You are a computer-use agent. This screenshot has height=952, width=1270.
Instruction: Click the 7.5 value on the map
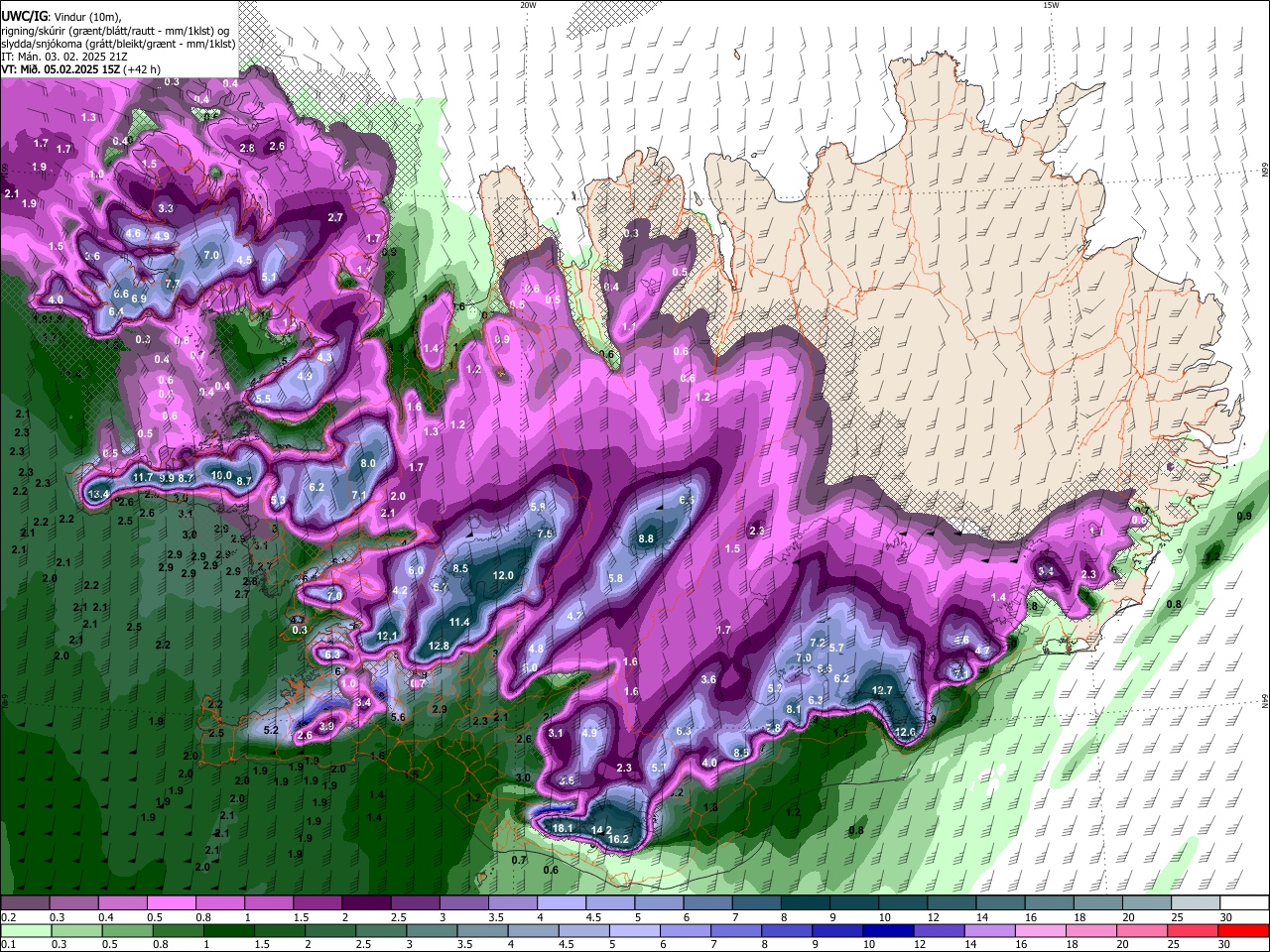point(545,534)
